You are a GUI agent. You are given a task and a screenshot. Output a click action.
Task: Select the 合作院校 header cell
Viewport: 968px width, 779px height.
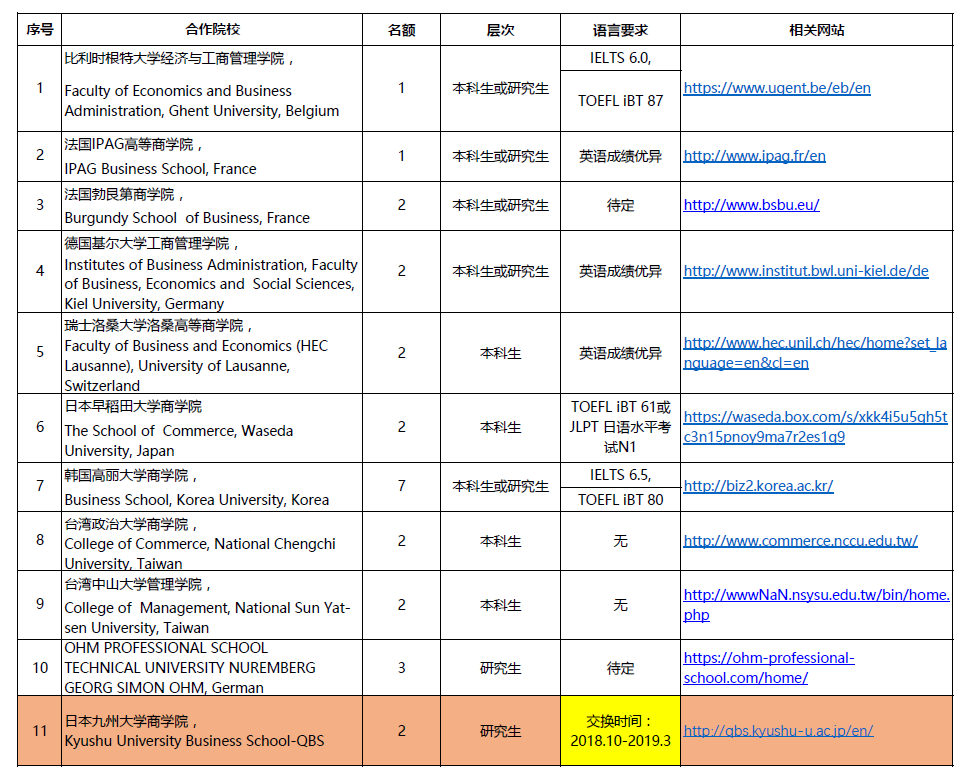click(212, 30)
